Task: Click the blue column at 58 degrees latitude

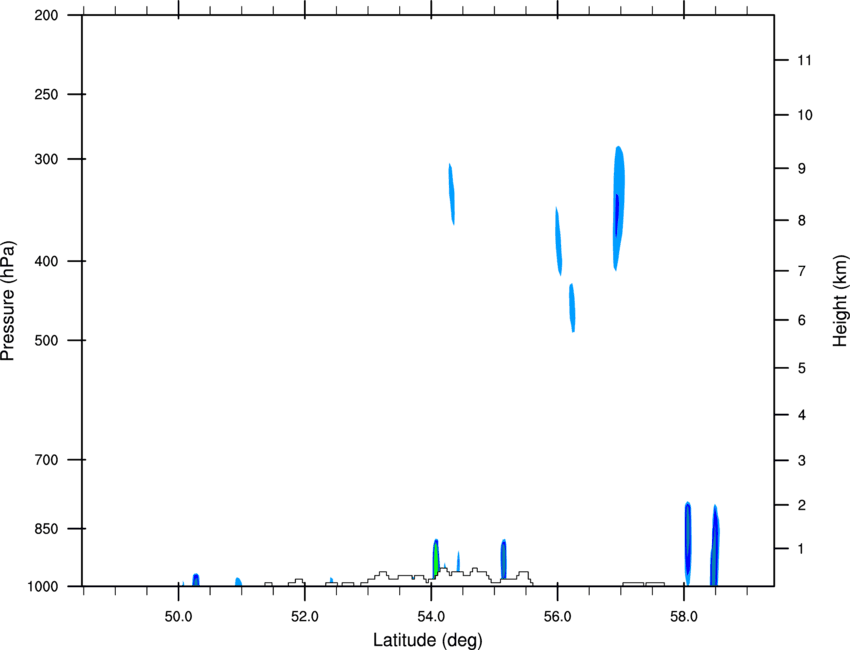Action: pos(688,543)
